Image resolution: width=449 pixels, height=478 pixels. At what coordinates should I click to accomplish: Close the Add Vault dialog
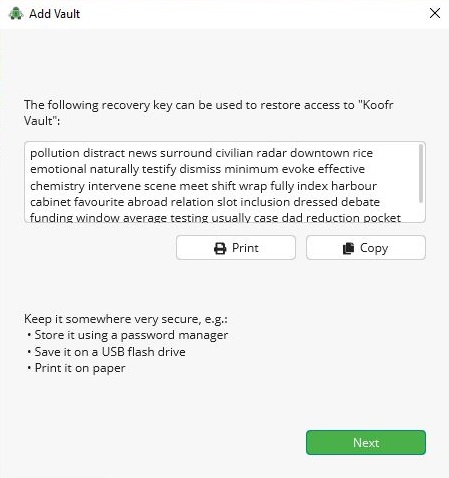(435, 13)
